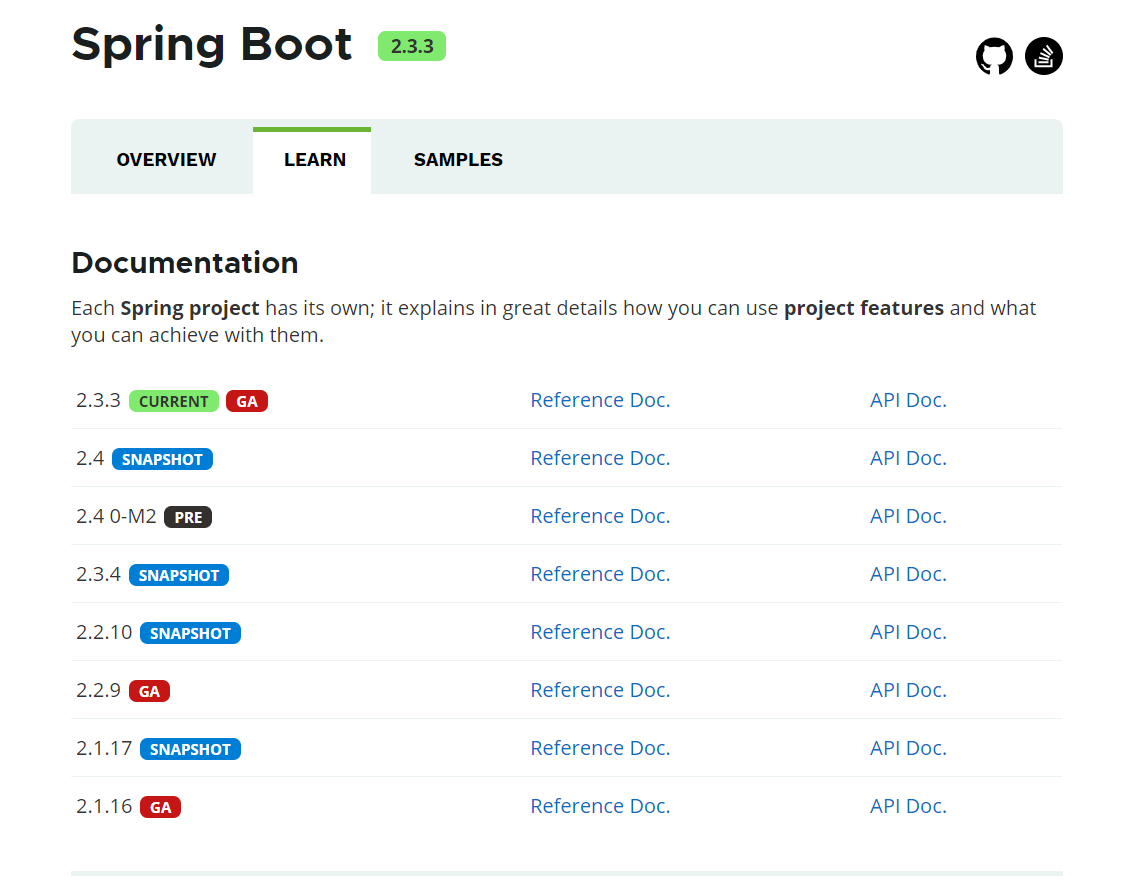
Task: Click version number 2.2.9 text
Action: (x=98, y=690)
